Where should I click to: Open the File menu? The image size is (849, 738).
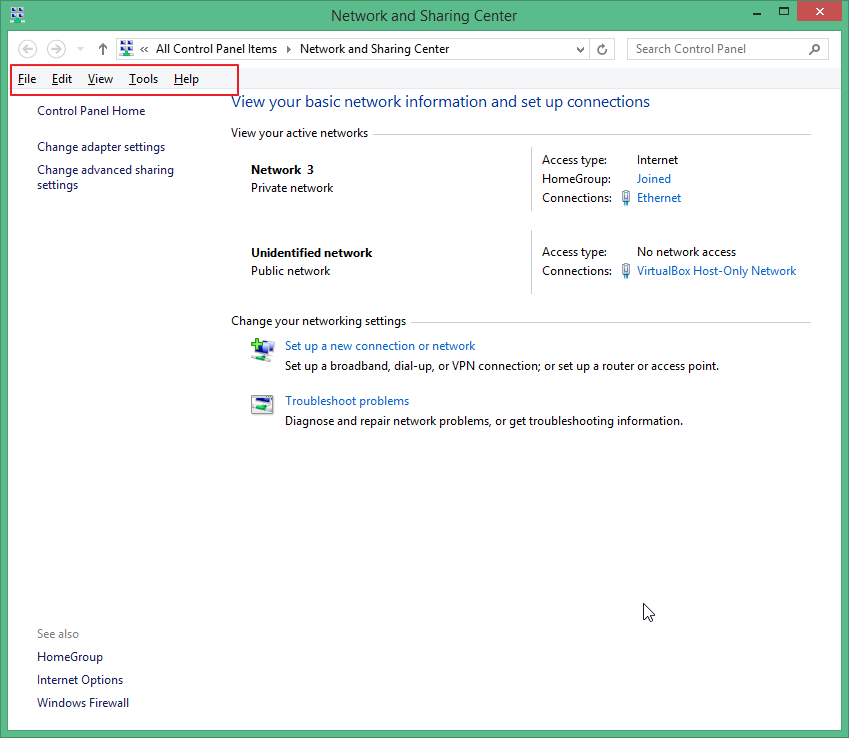point(27,79)
